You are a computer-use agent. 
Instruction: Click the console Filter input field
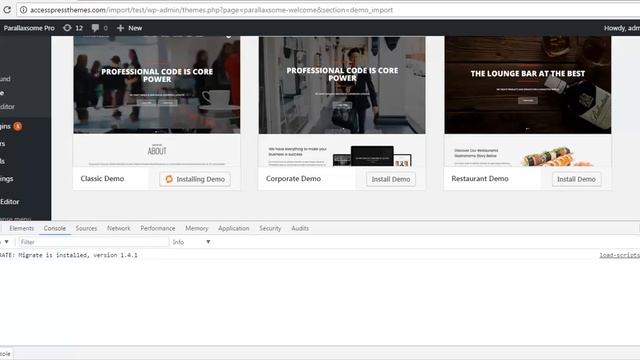point(93,242)
